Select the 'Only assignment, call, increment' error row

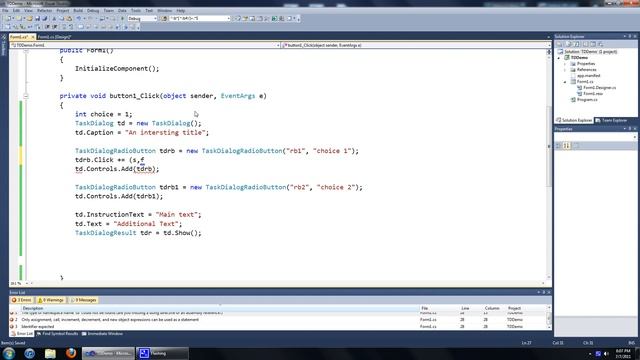[278, 320]
